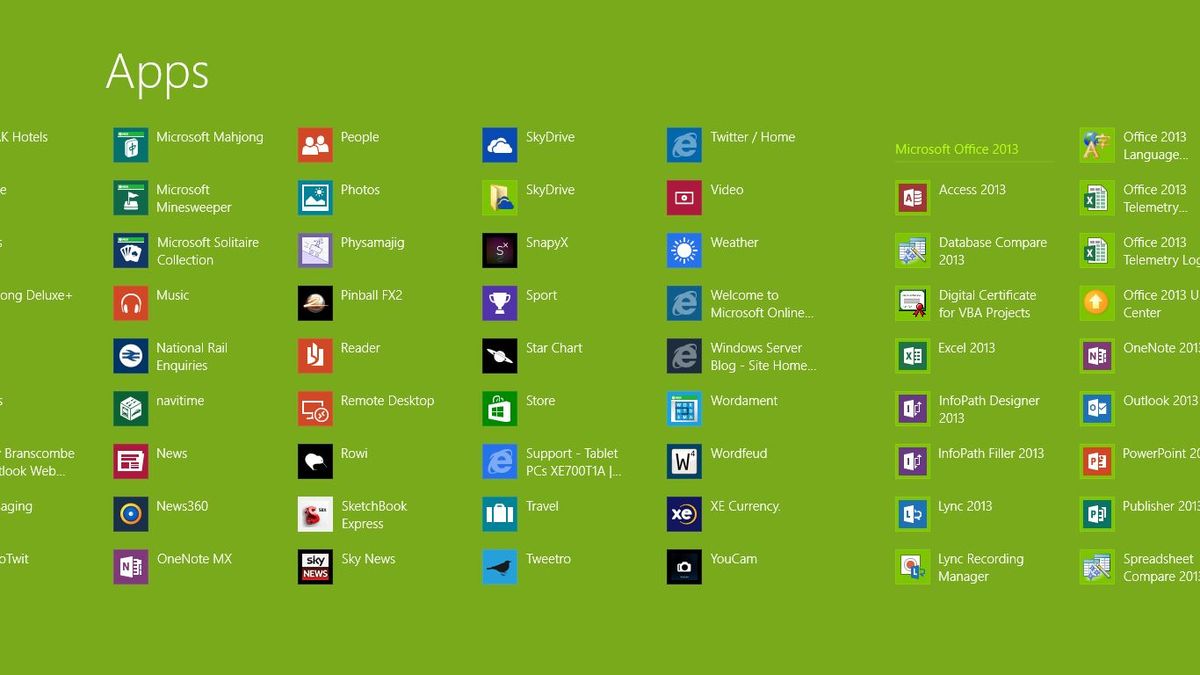The width and height of the screenshot is (1200, 675).
Task: Open the Microsoft Mahjong app icon
Action: [131, 145]
